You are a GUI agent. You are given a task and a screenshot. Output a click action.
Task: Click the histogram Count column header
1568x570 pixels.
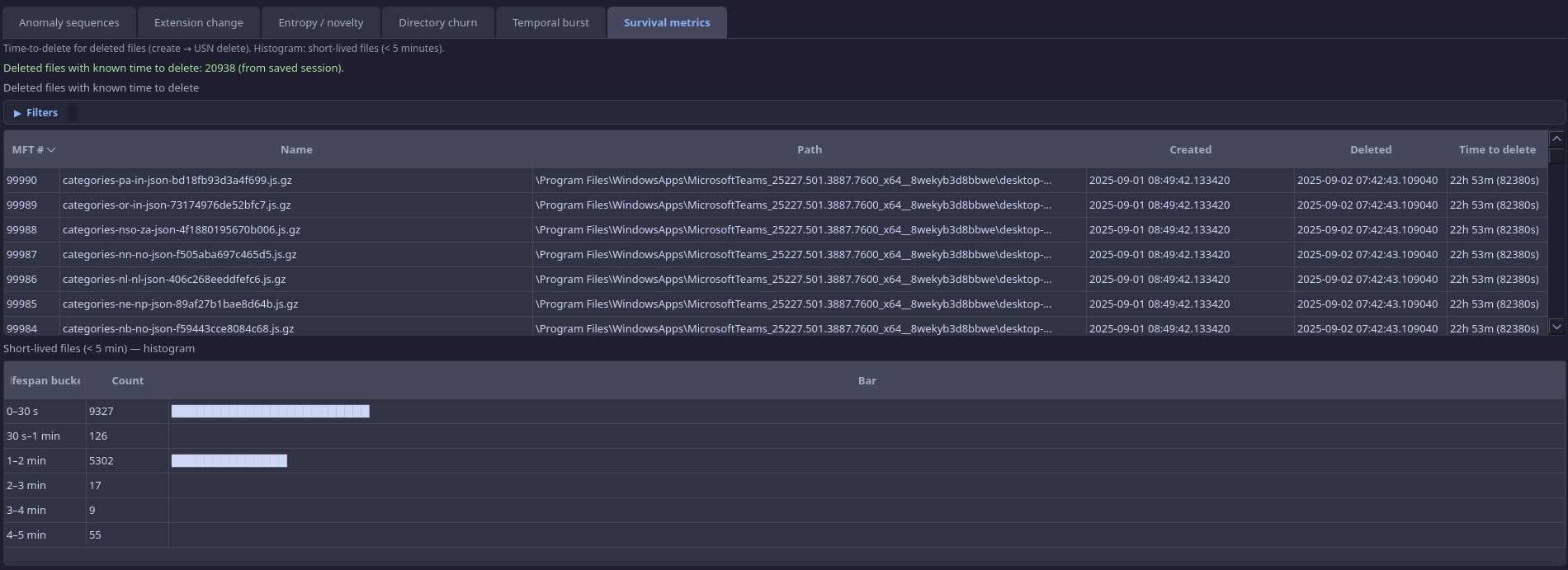click(x=127, y=381)
